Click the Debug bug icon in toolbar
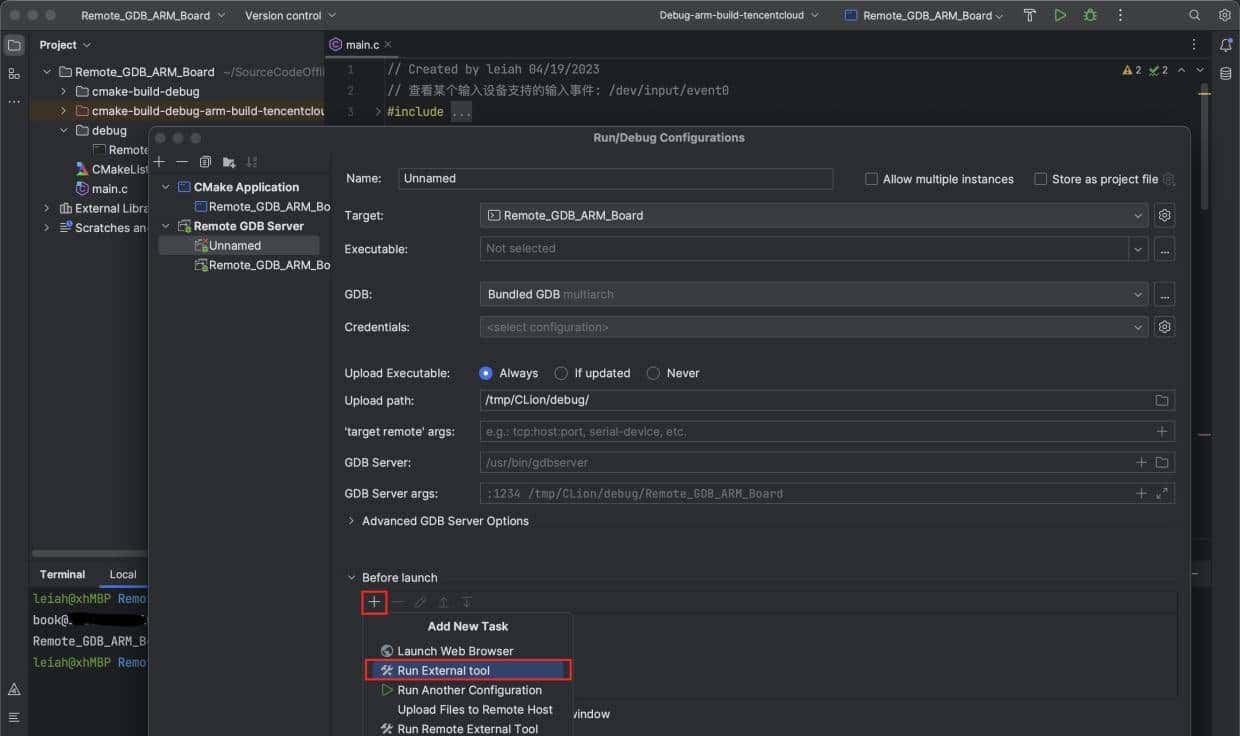The height and width of the screenshot is (736, 1240). (1090, 15)
